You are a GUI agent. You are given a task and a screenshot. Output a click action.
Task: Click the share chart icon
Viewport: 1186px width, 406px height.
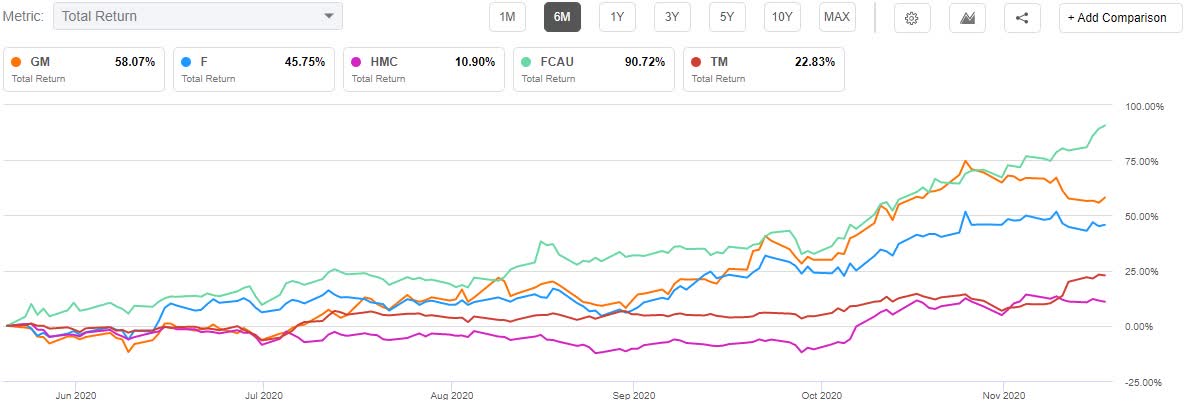pos(1022,18)
